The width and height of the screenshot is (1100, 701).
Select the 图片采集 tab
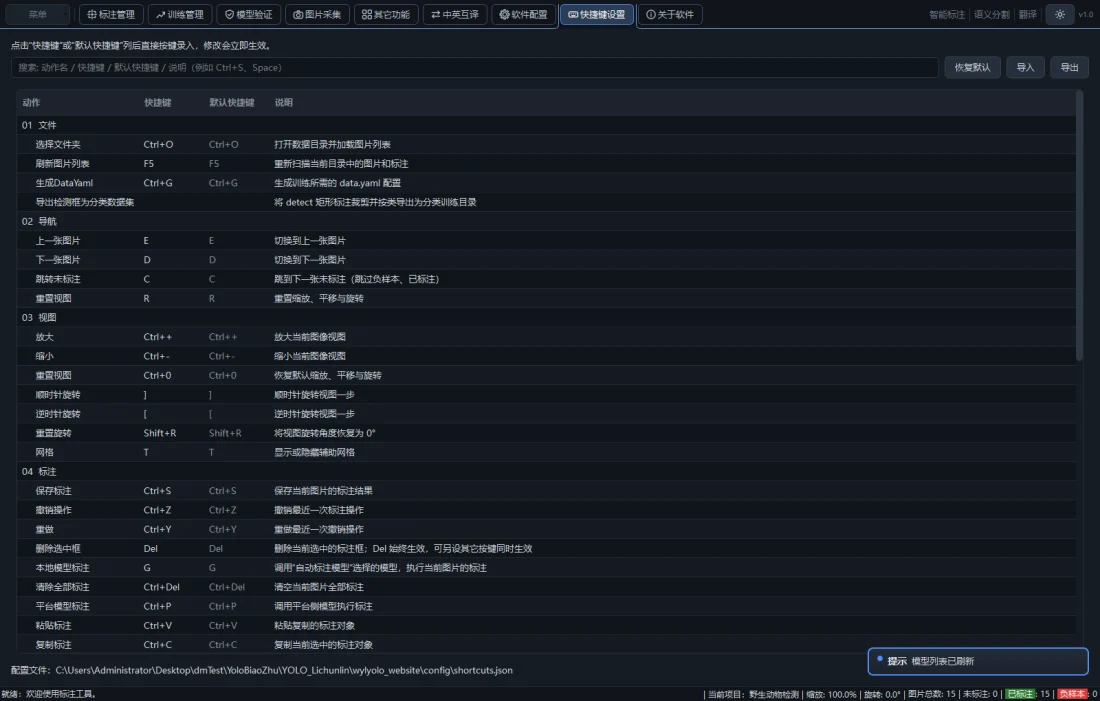[x=317, y=14]
